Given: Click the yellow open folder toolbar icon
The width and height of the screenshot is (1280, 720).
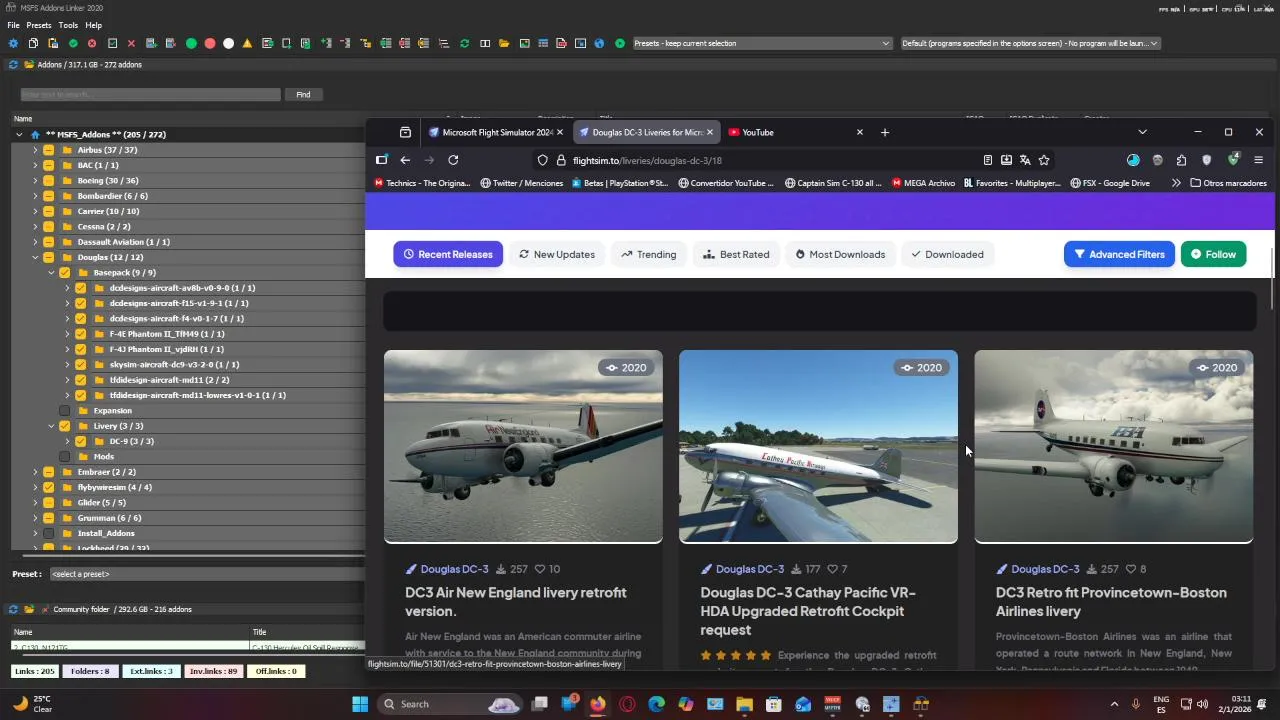Looking at the screenshot, I should tap(504, 43).
